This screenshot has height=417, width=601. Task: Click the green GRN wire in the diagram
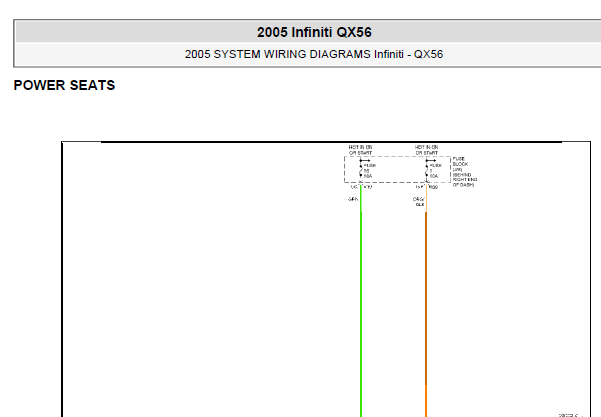pyautogui.click(x=361, y=303)
